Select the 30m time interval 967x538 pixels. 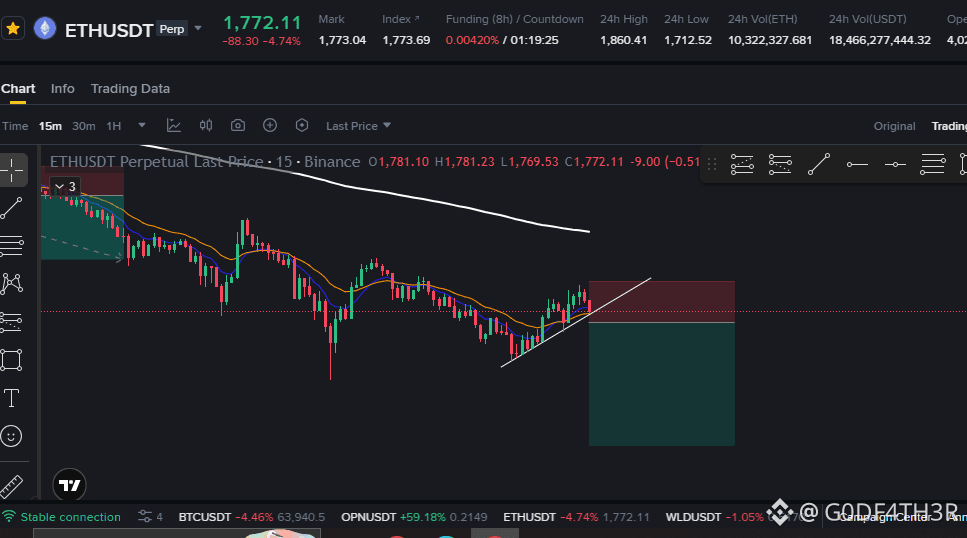pos(83,126)
